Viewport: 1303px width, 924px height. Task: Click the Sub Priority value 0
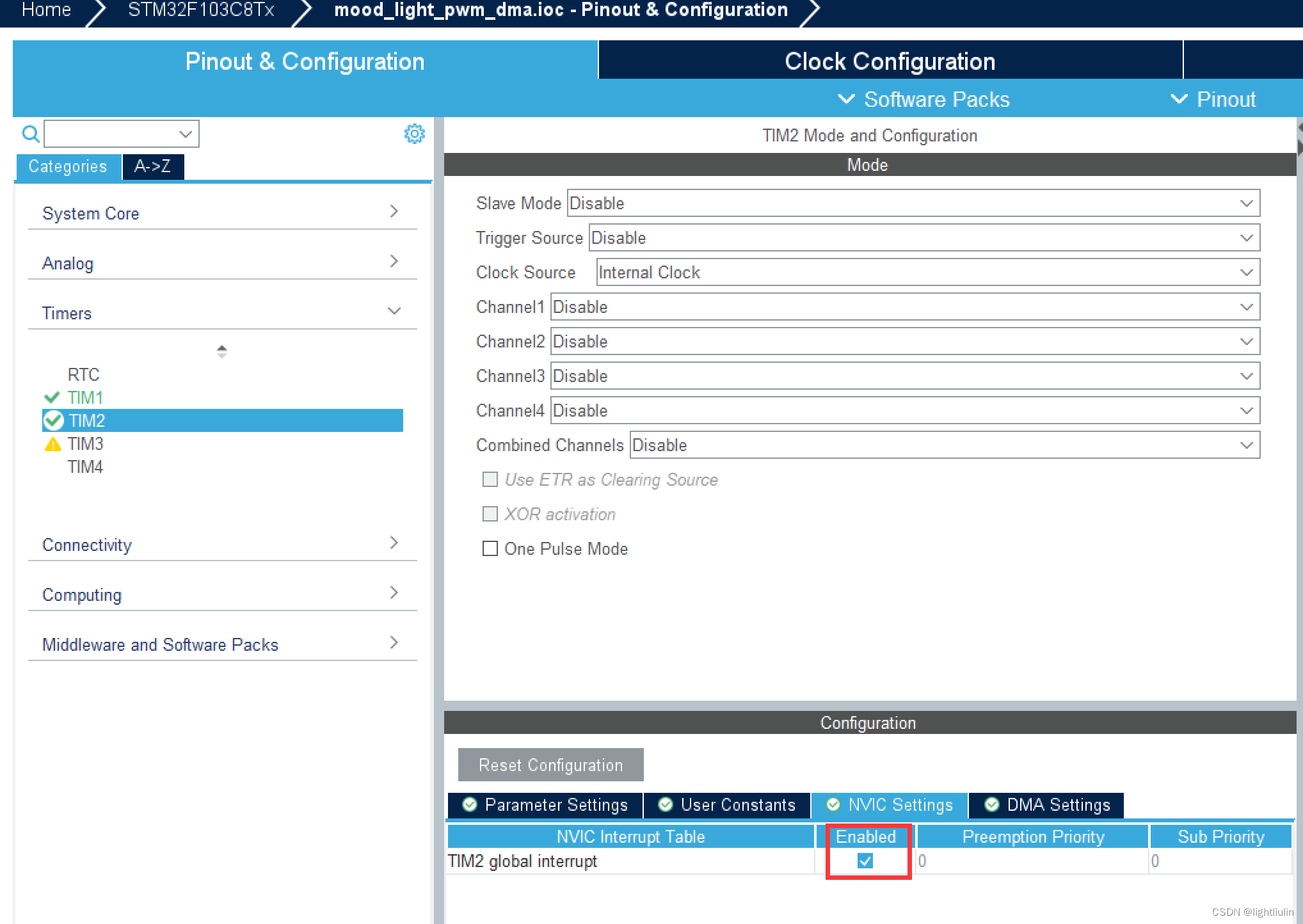click(1155, 861)
